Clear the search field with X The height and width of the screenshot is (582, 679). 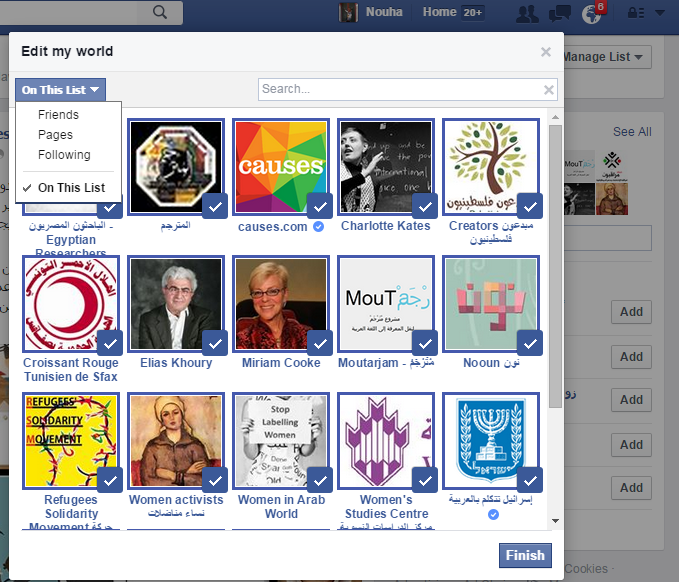549,90
